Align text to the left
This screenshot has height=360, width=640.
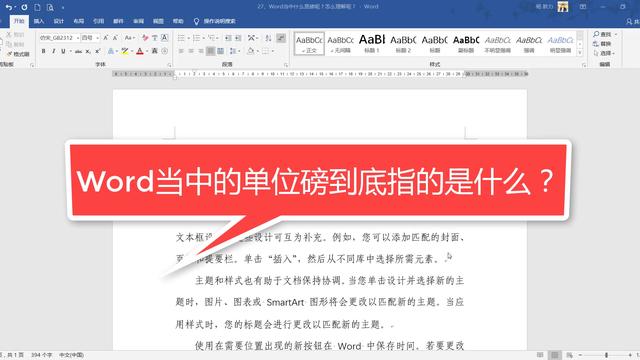(x=181, y=51)
